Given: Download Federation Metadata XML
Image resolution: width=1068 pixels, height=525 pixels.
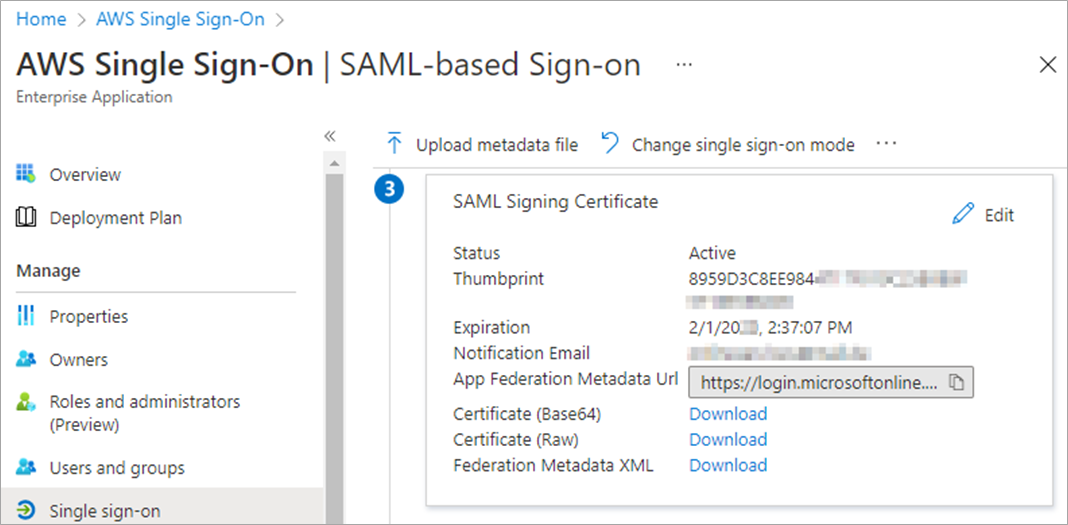Looking at the screenshot, I should click(x=728, y=466).
